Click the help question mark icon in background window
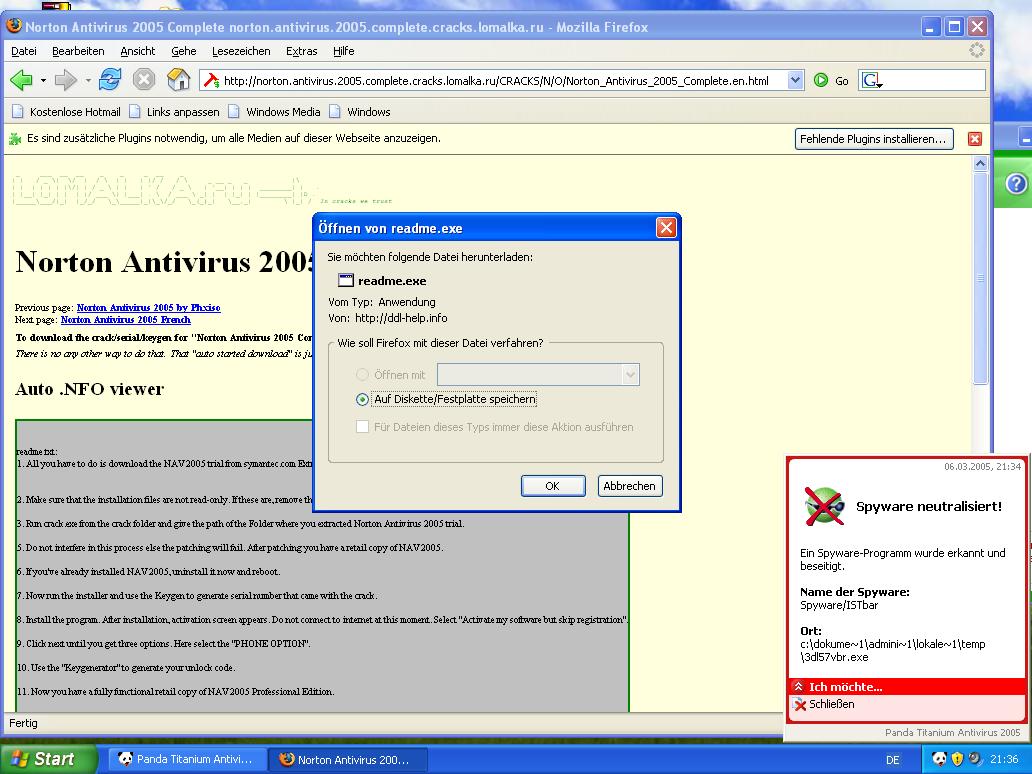The width and height of the screenshot is (1032, 774). pos(1017,184)
